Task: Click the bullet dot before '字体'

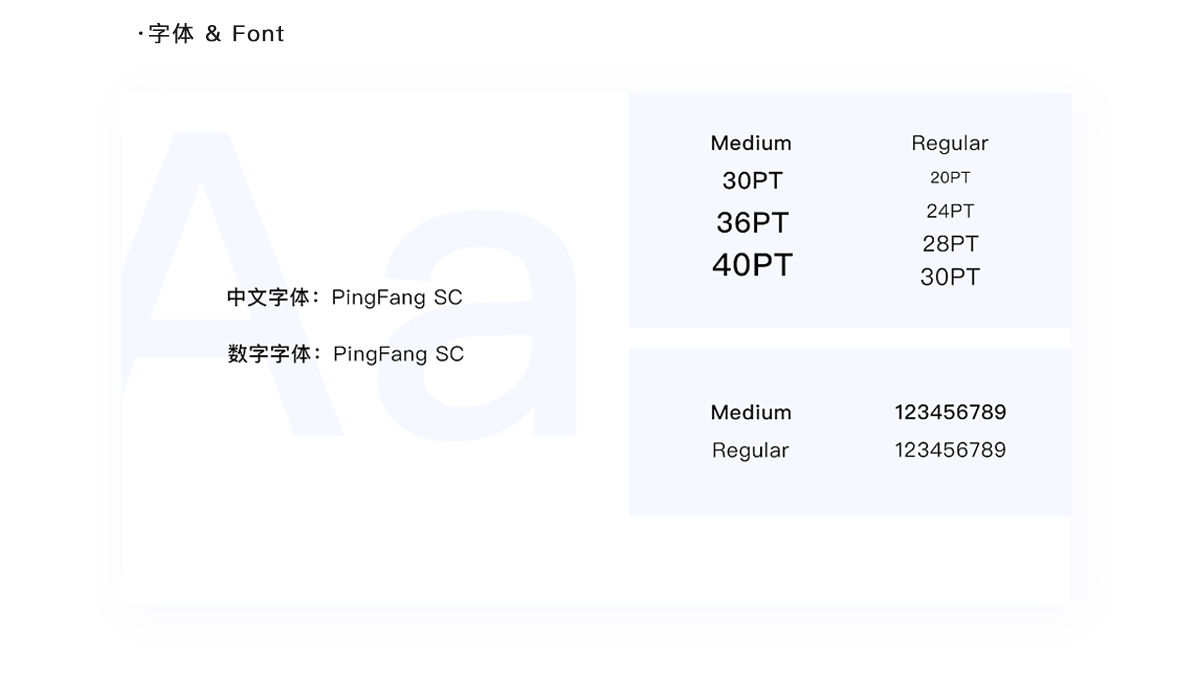Action: click(141, 35)
